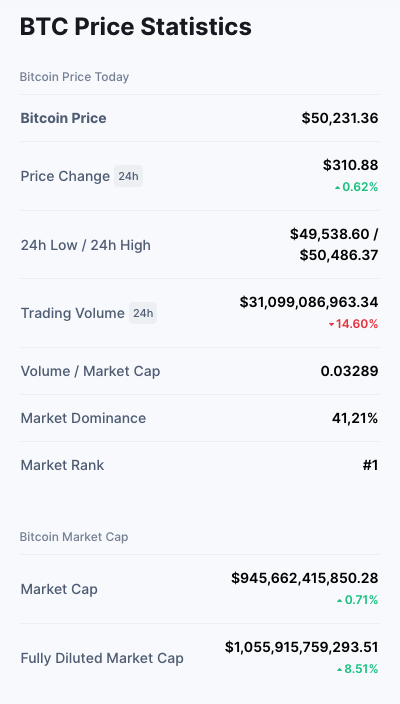Select the $50,231.36 price value
This screenshot has height=704, width=400.
340,118
